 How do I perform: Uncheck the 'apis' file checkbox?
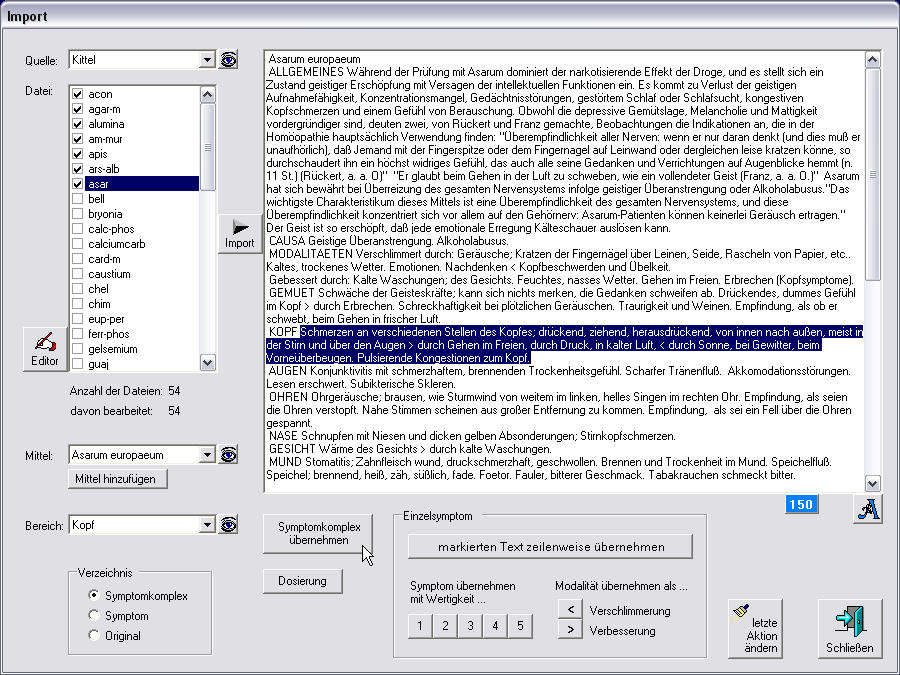click(78, 156)
